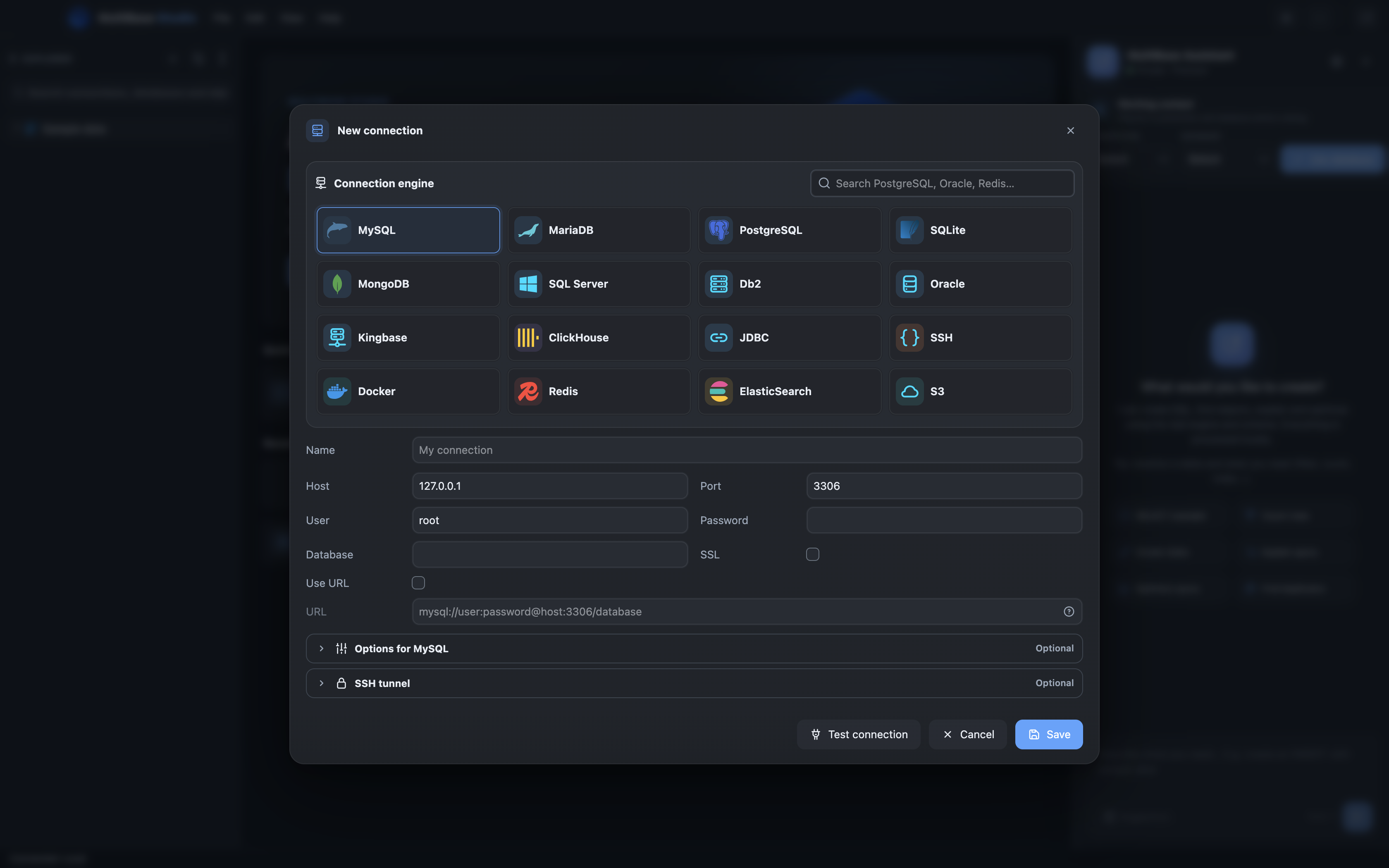Click the URL help question icon
The image size is (1389, 868).
pos(1068,611)
